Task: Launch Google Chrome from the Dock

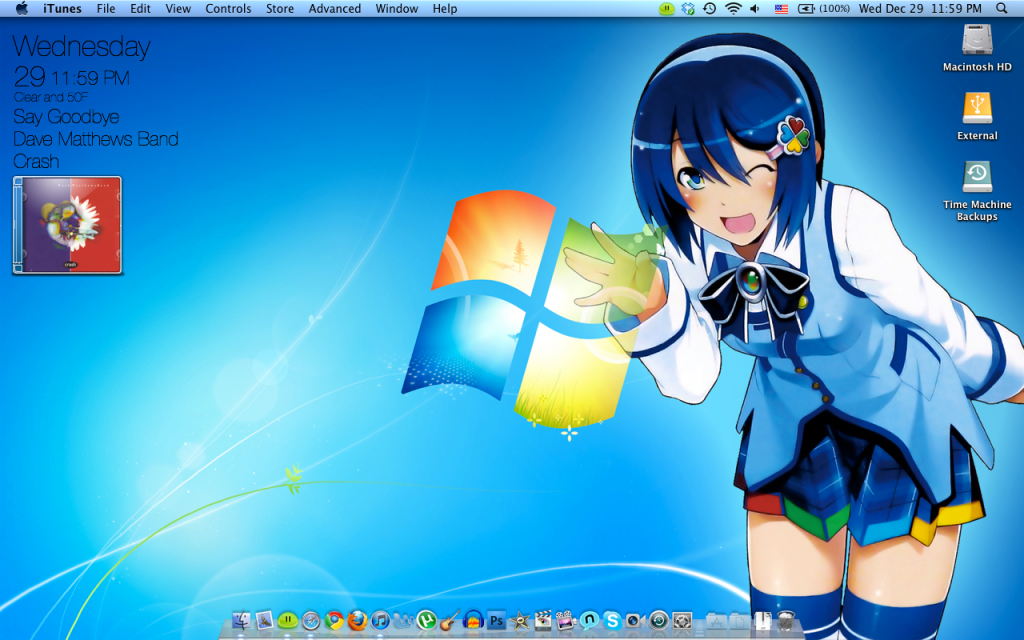Action: (334, 620)
